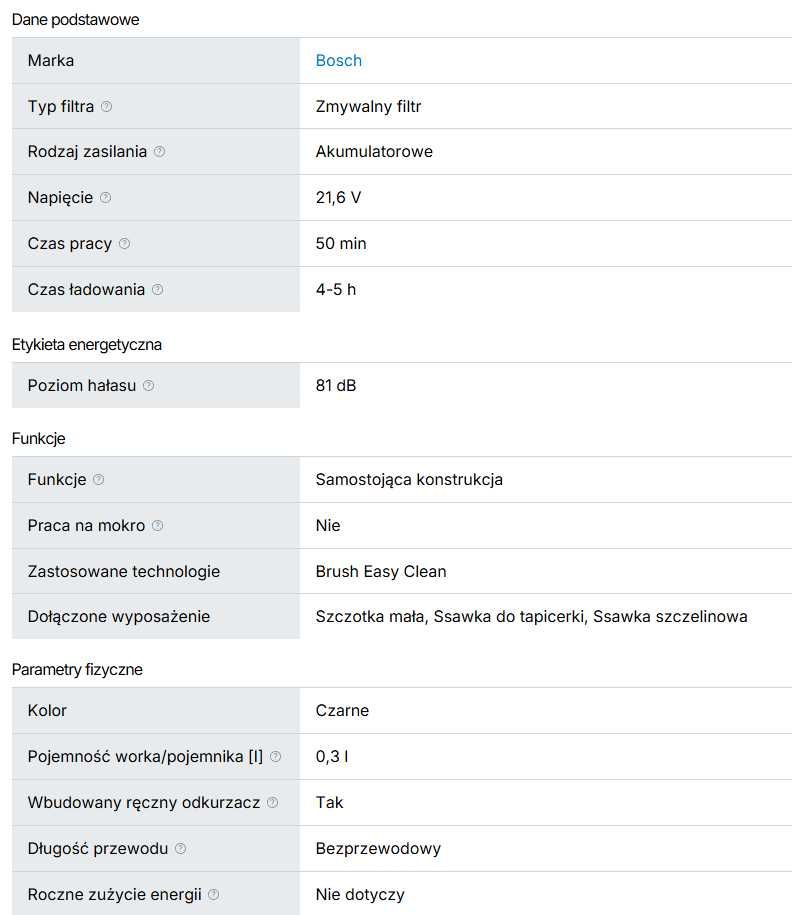Click the Etykieta energetyczna section heading

(x=86, y=345)
